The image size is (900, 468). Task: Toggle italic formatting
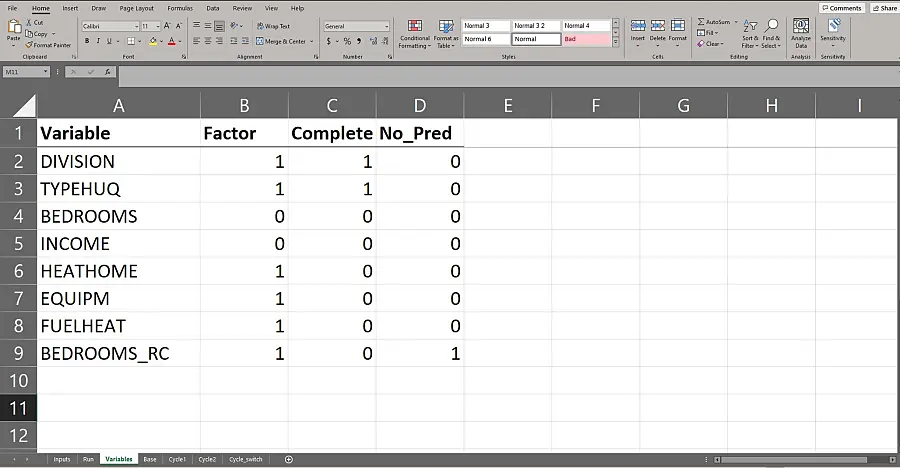[x=99, y=42]
